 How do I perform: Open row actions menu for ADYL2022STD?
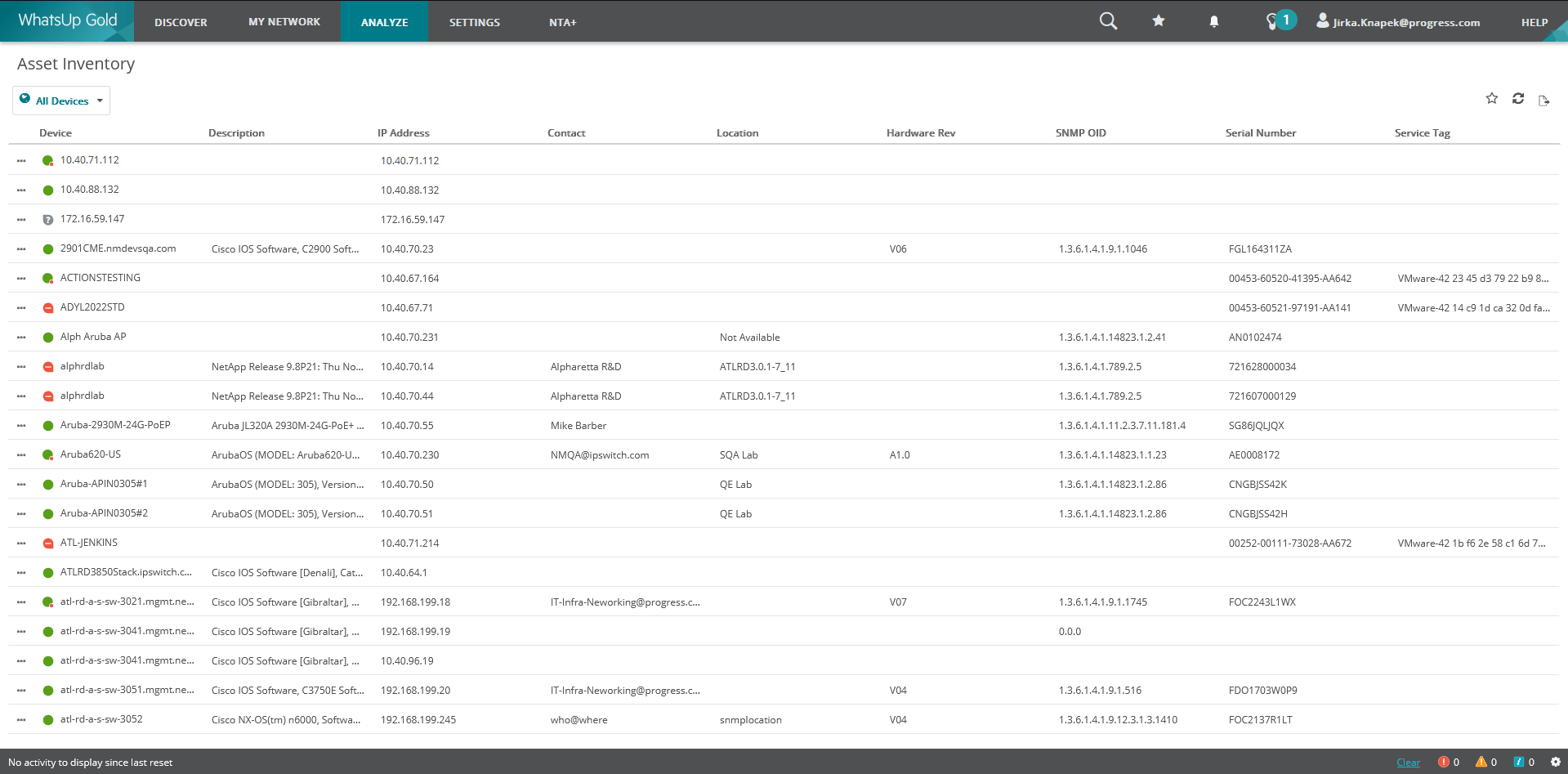pos(21,307)
